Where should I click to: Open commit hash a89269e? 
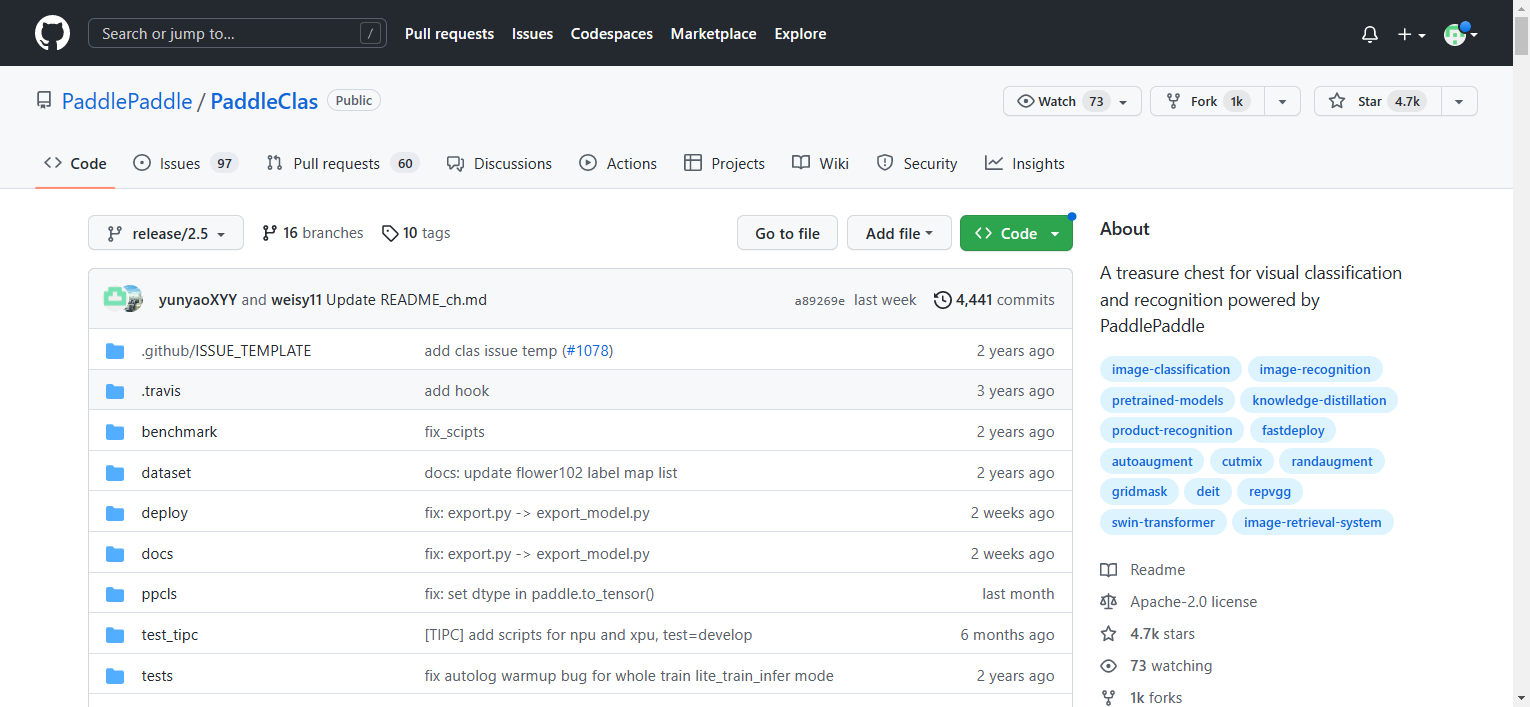pos(820,300)
